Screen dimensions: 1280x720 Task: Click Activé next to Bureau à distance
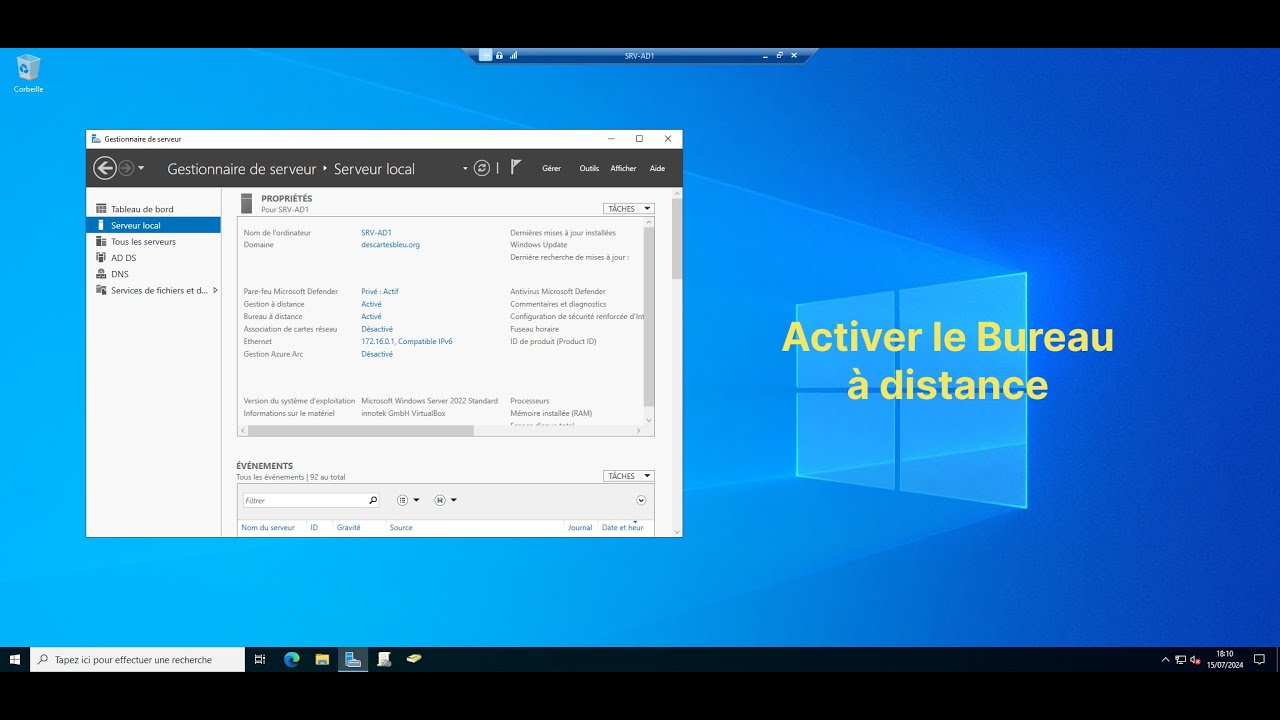point(371,316)
